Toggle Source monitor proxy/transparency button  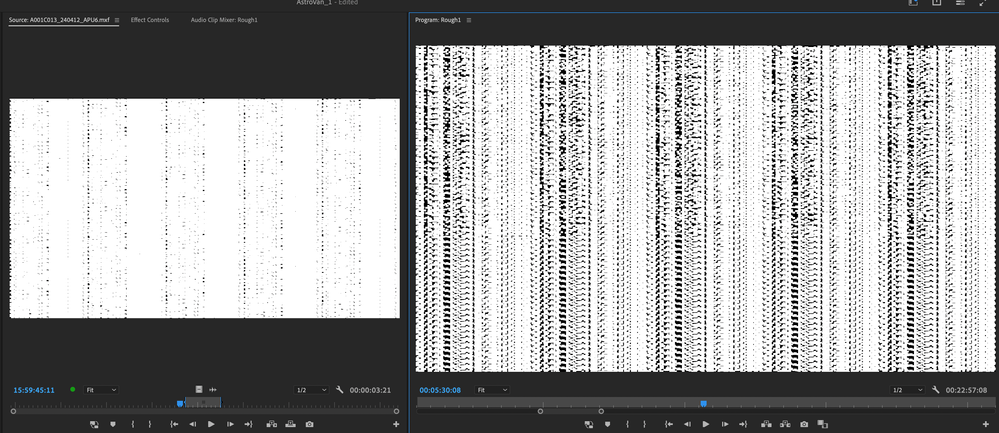click(x=94, y=424)
